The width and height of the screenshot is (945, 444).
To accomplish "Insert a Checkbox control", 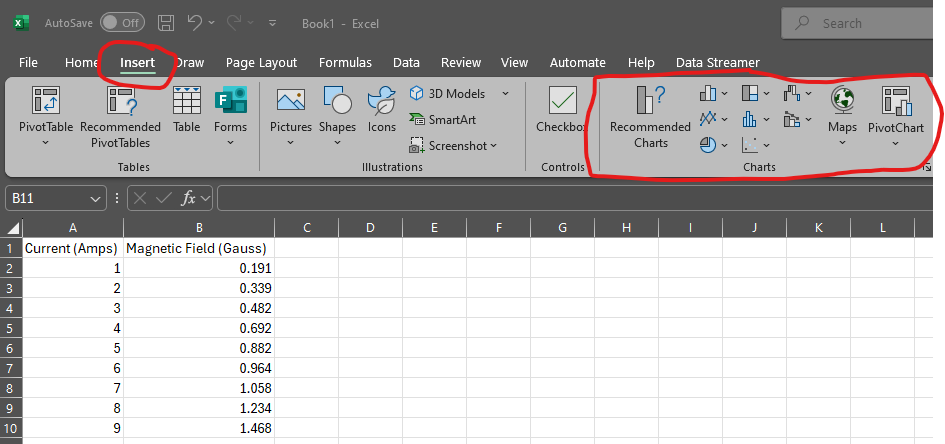I will pos(562,102).
